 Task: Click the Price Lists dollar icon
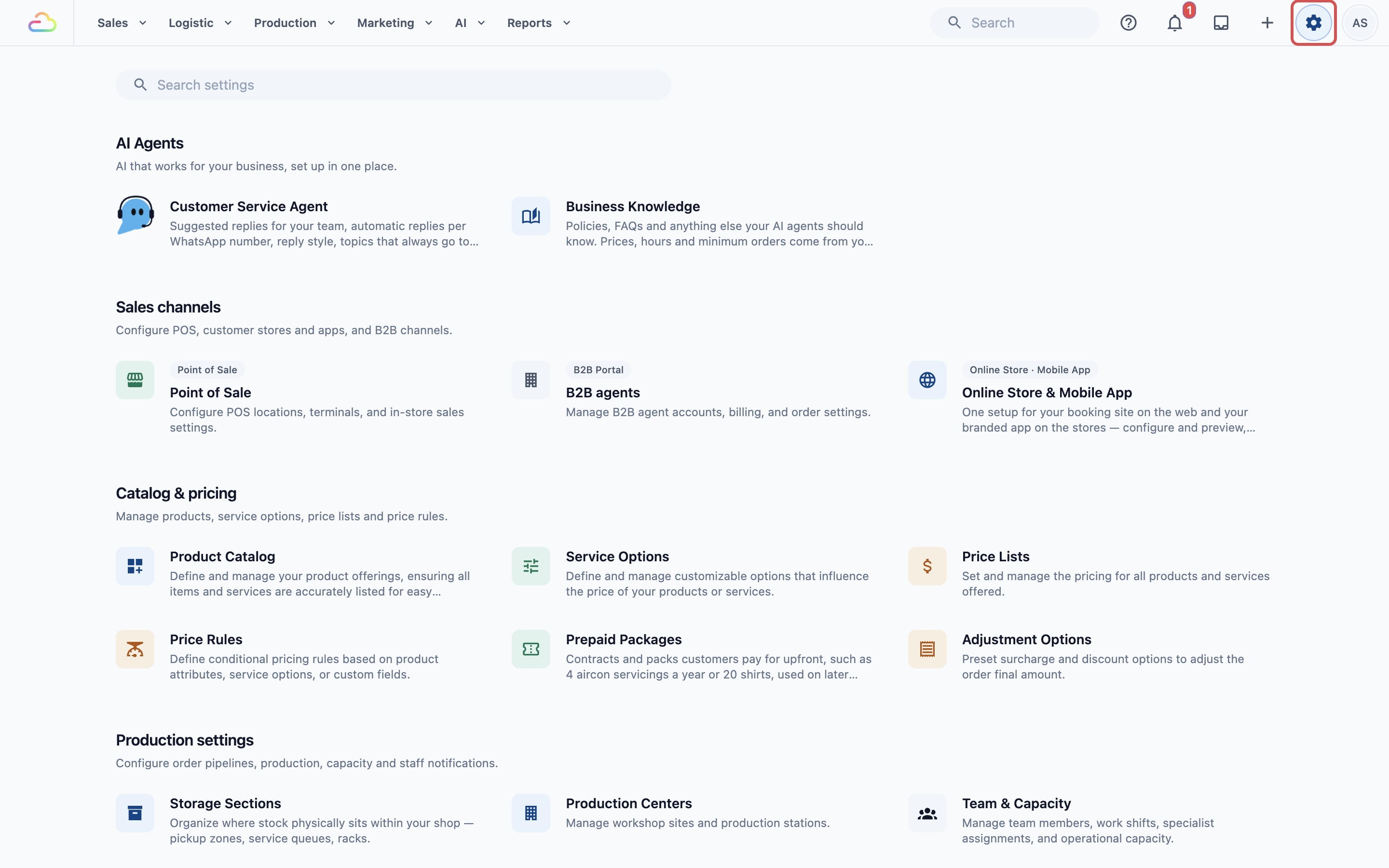(927, 566)
